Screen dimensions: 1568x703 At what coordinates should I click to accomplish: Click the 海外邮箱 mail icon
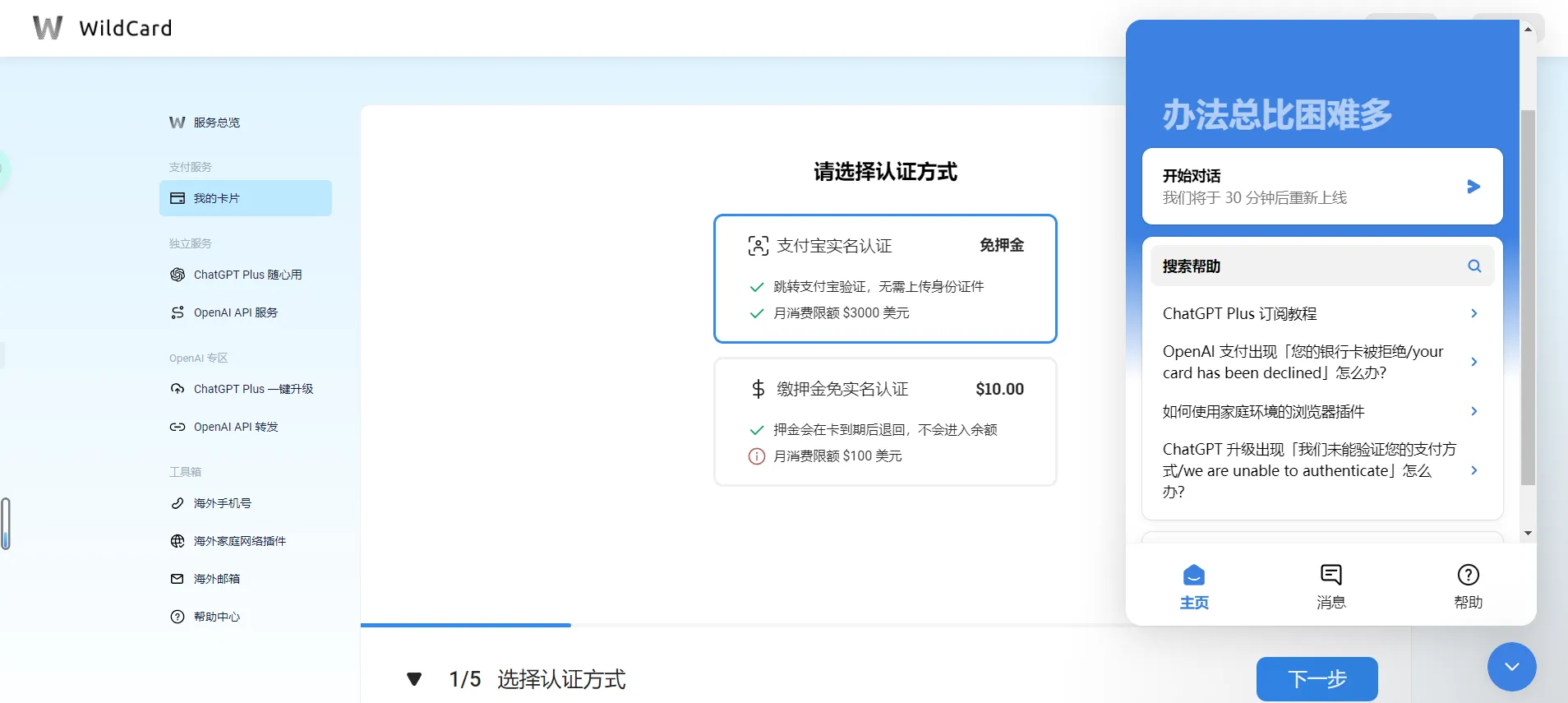click(x=178, y=579)
